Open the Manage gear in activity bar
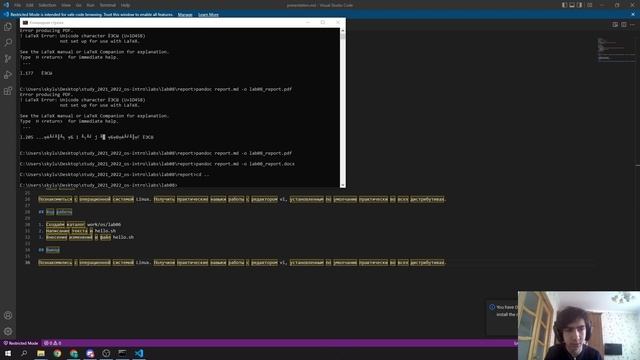Image resolution: width=640 pixels, height=360 pixels. pyautogui.click(x=8, y=331)
